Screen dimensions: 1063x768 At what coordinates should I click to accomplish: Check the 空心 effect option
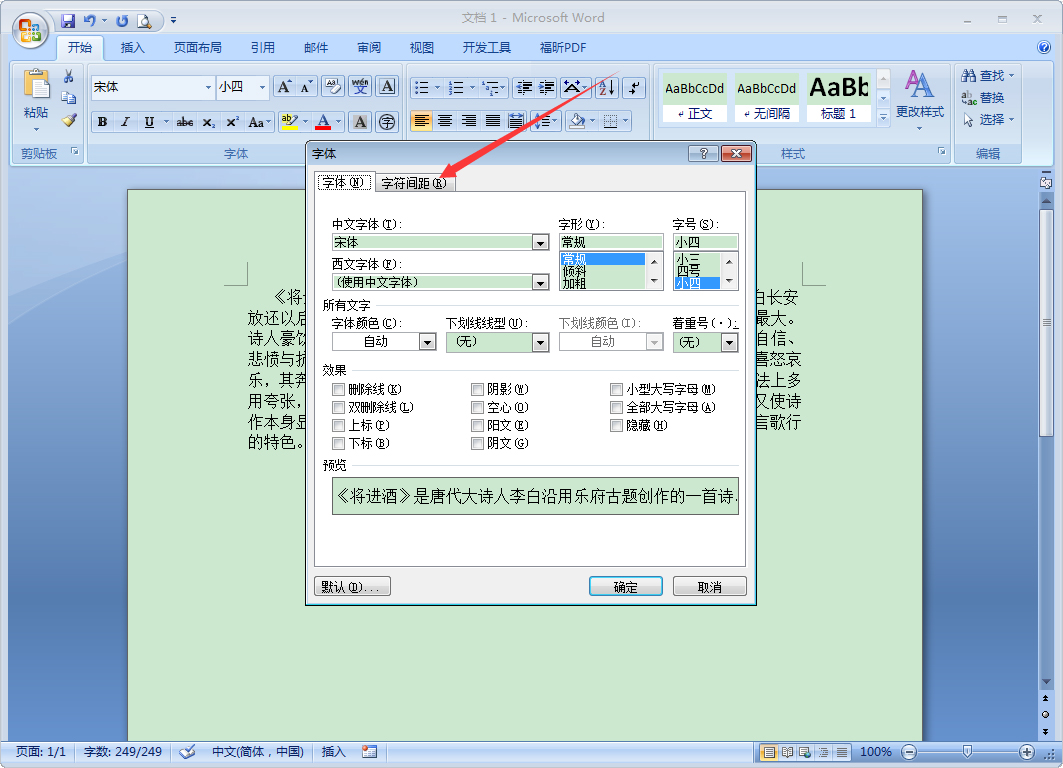pos(478,407)
